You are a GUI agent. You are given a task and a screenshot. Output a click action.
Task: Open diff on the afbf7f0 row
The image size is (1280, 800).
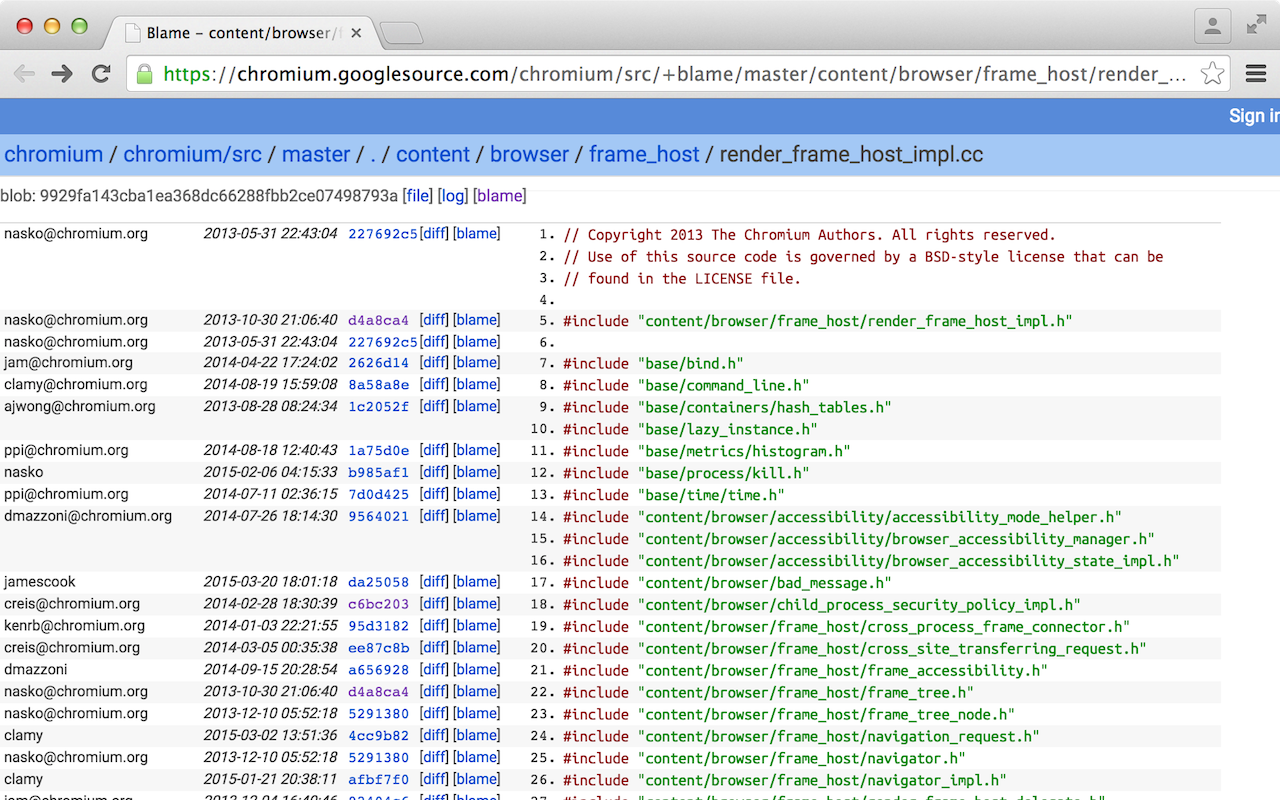[434, 780]
